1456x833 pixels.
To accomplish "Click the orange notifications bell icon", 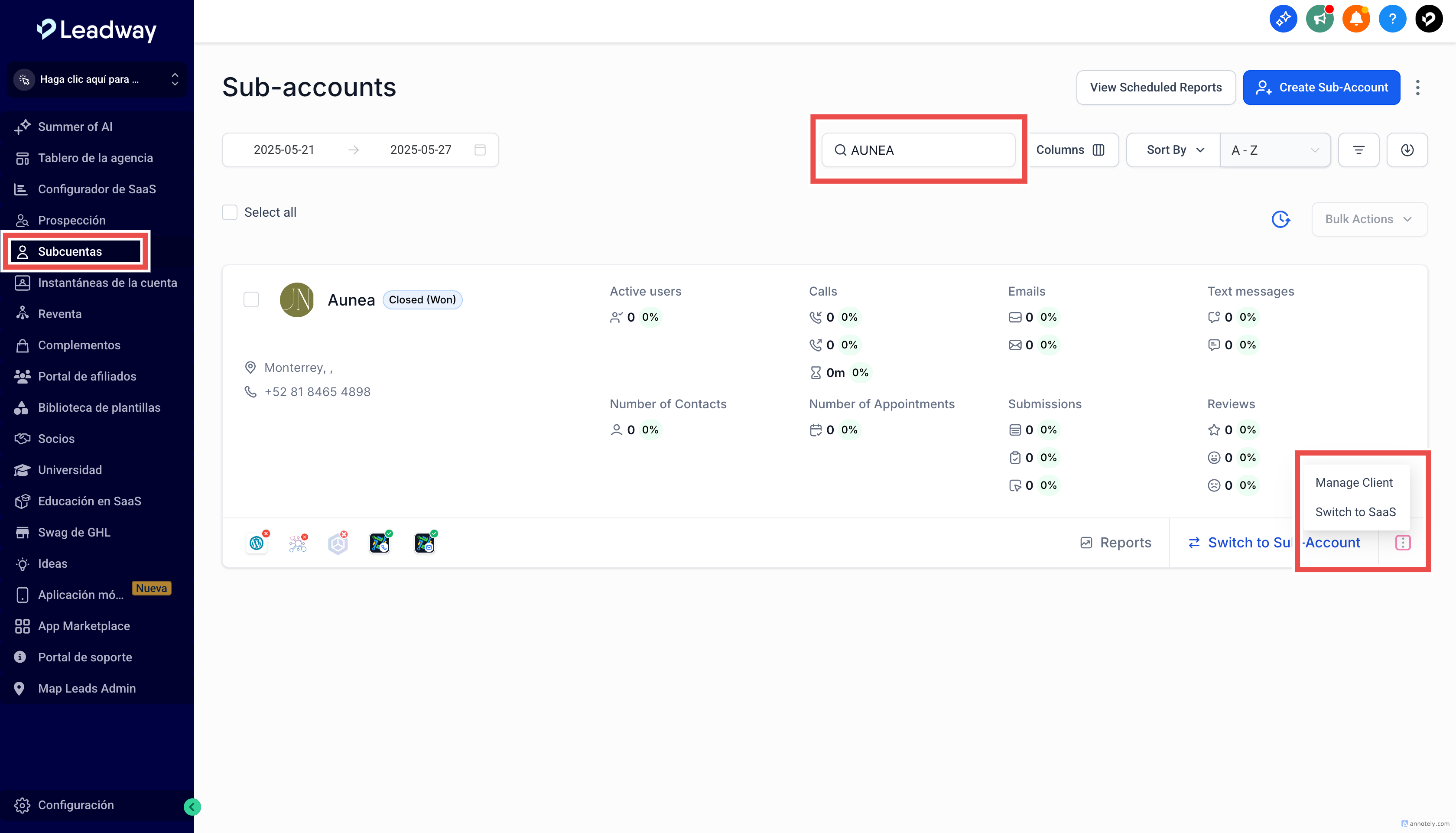I will (1355, 19).
